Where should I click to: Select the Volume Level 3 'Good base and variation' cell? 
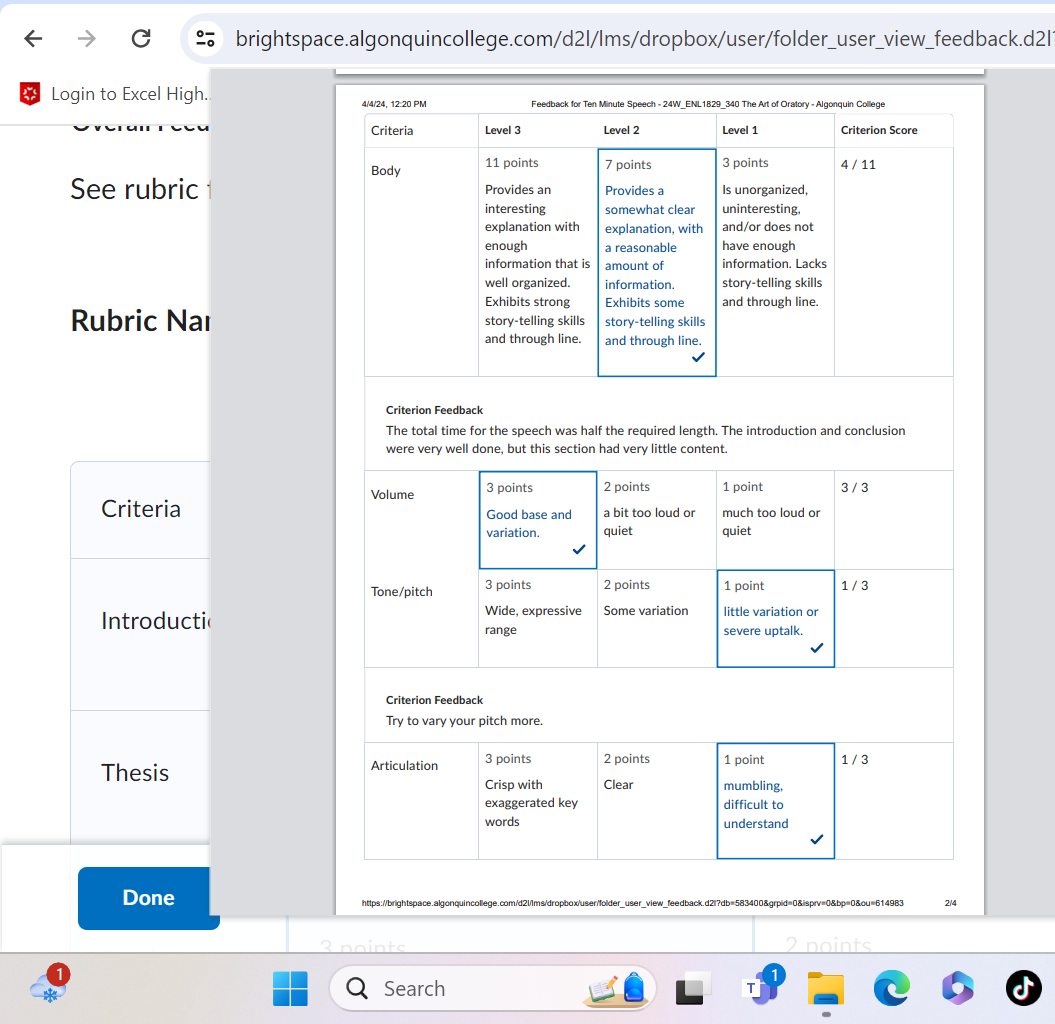point(538,519)
